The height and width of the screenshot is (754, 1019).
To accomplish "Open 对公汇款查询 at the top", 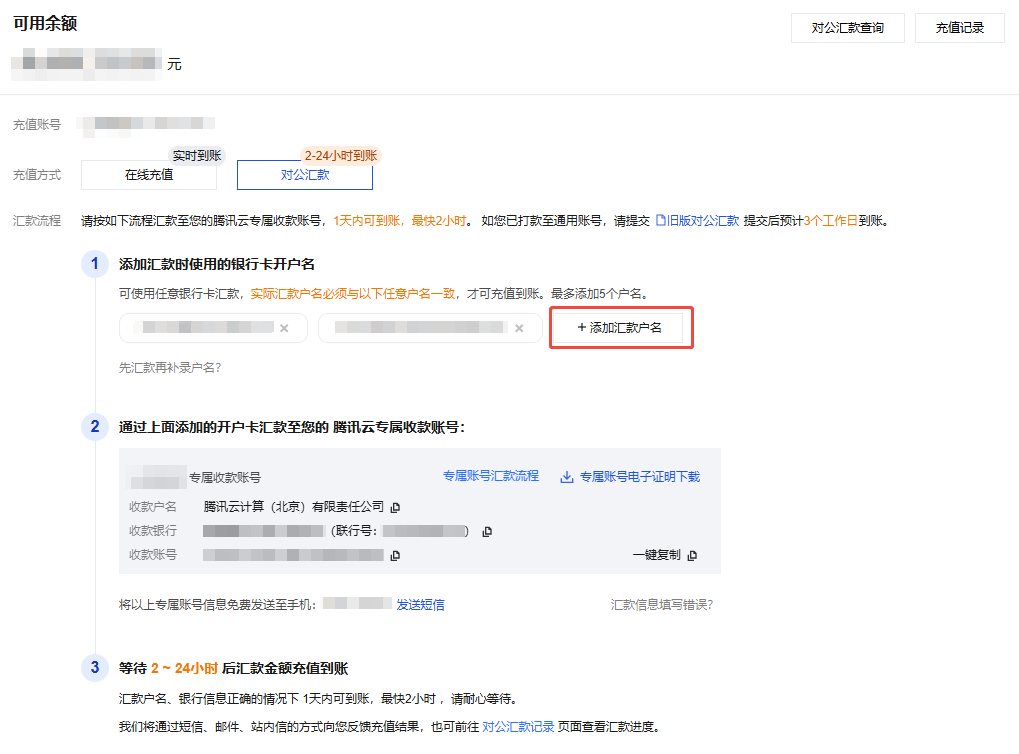I will point(847,28).
